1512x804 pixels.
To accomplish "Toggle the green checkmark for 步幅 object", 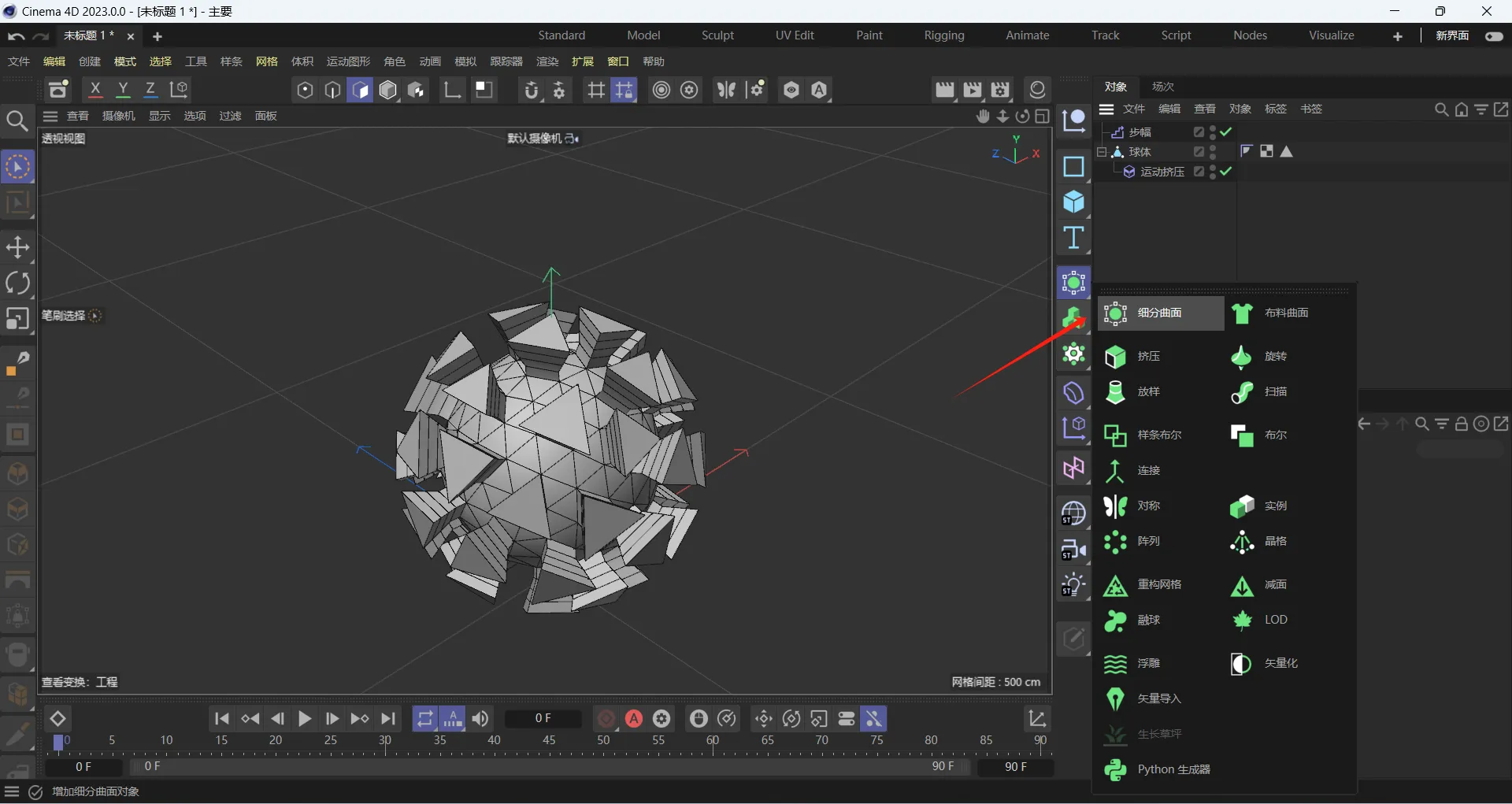I will pyautogui.click(x=1226, y=132).
